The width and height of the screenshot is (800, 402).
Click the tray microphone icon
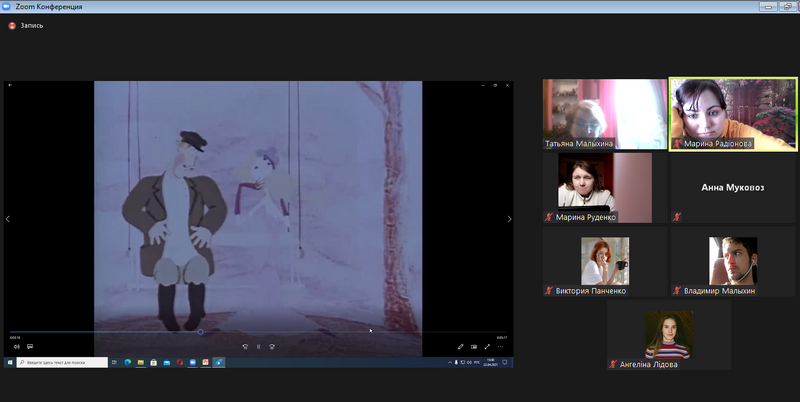[456, 362]
